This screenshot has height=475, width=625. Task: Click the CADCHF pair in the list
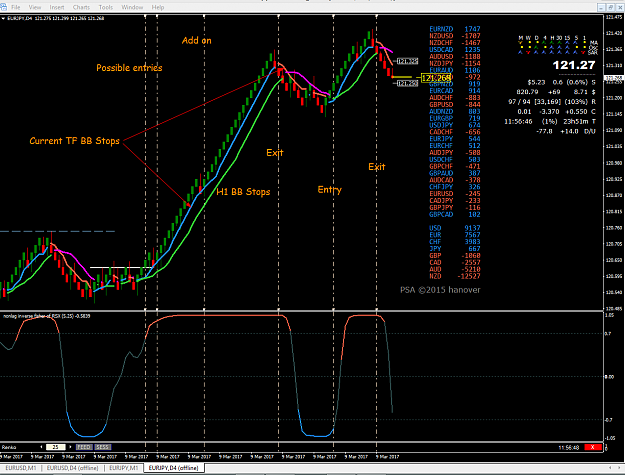[x=441, y=132]
